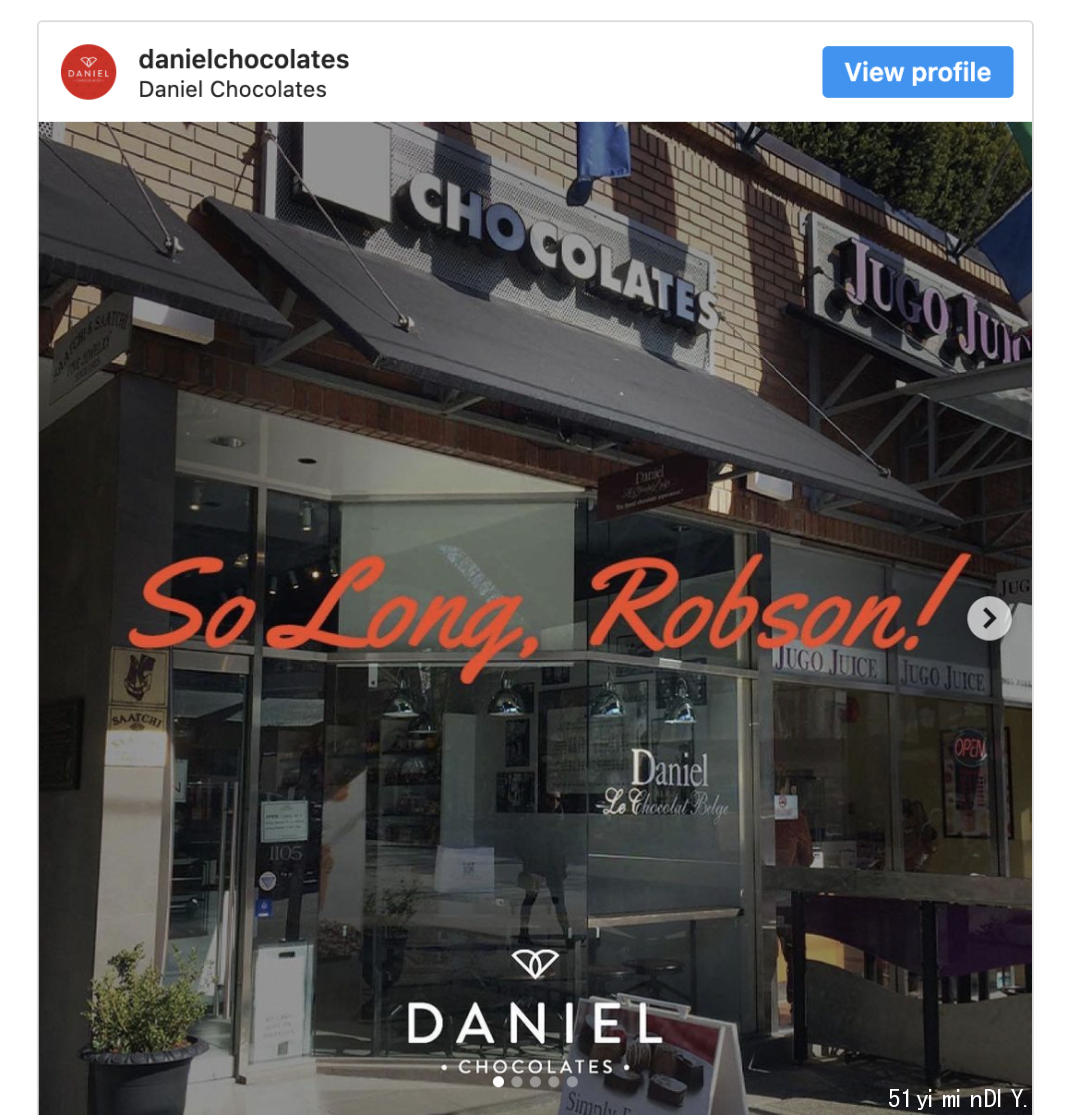
Task: Click the So Long, Robson! overlay text
Action: pyautogui.click(x=547, y=613)
